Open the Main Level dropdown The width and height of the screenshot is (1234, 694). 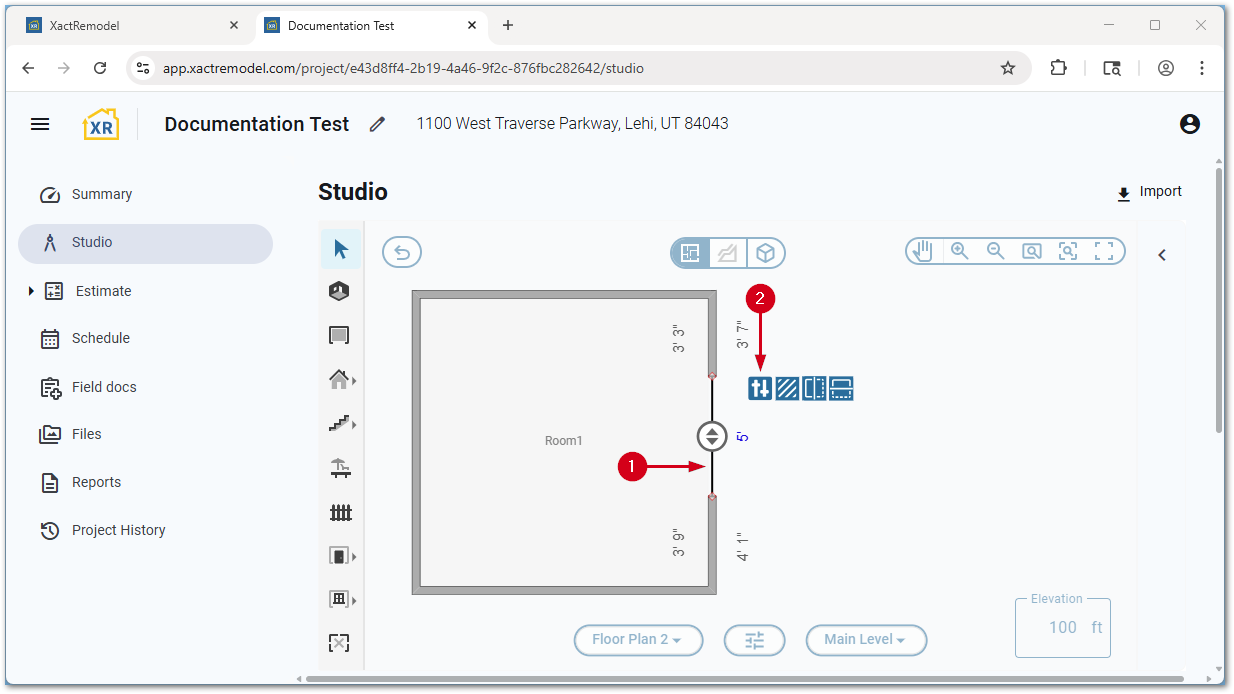click(x=865, y=640)
